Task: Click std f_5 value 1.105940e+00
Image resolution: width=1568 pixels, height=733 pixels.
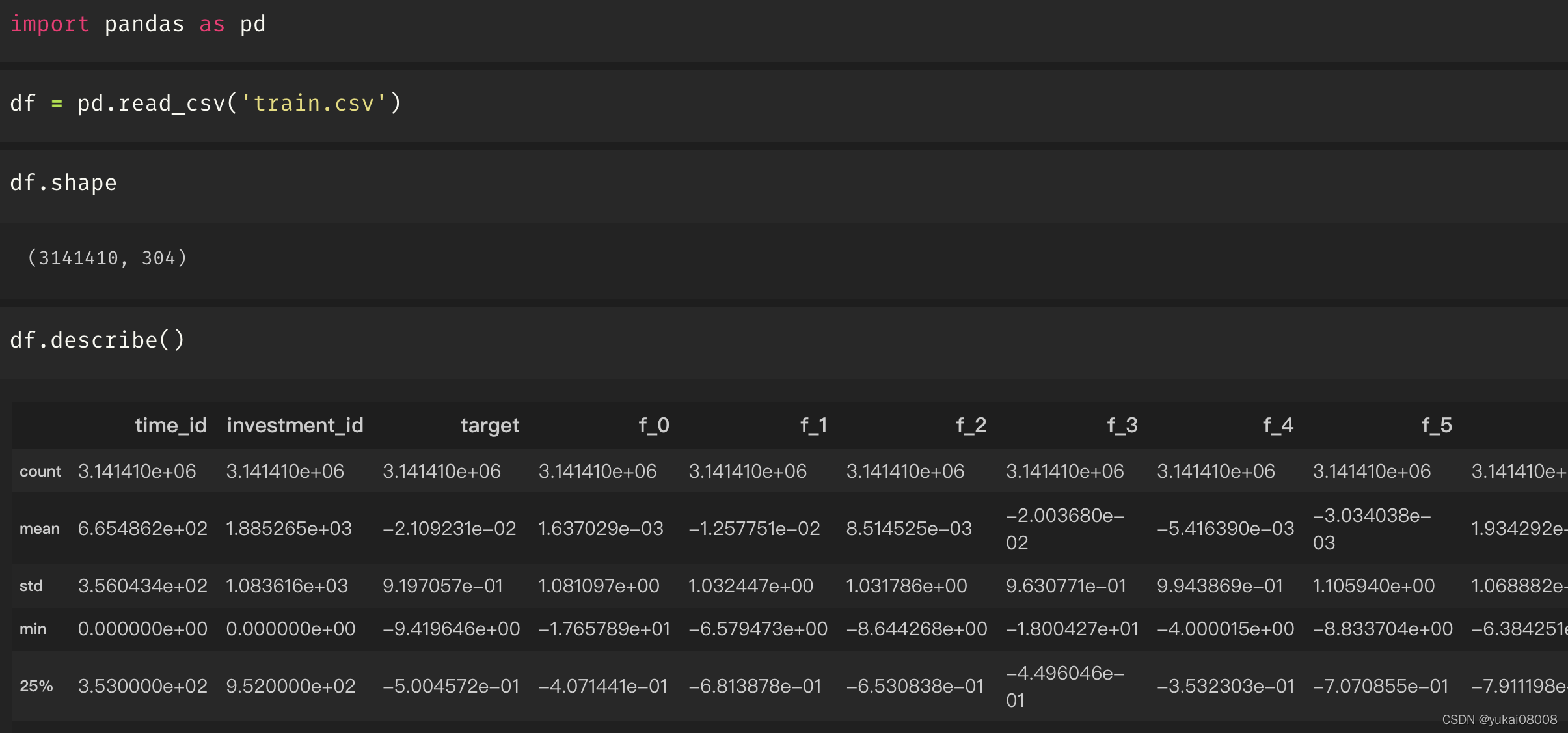Action: [x=1373, y=586]
